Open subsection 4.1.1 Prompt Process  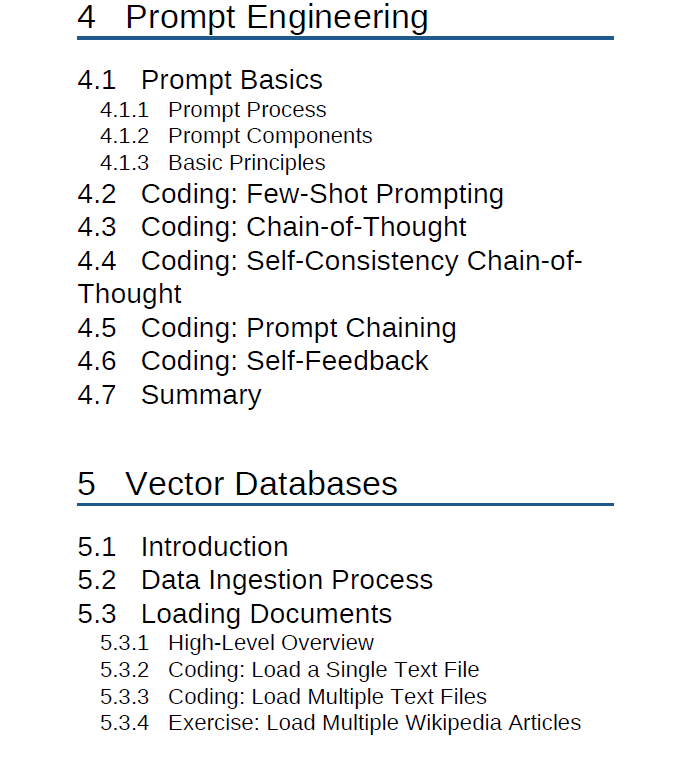pos(213,110)
